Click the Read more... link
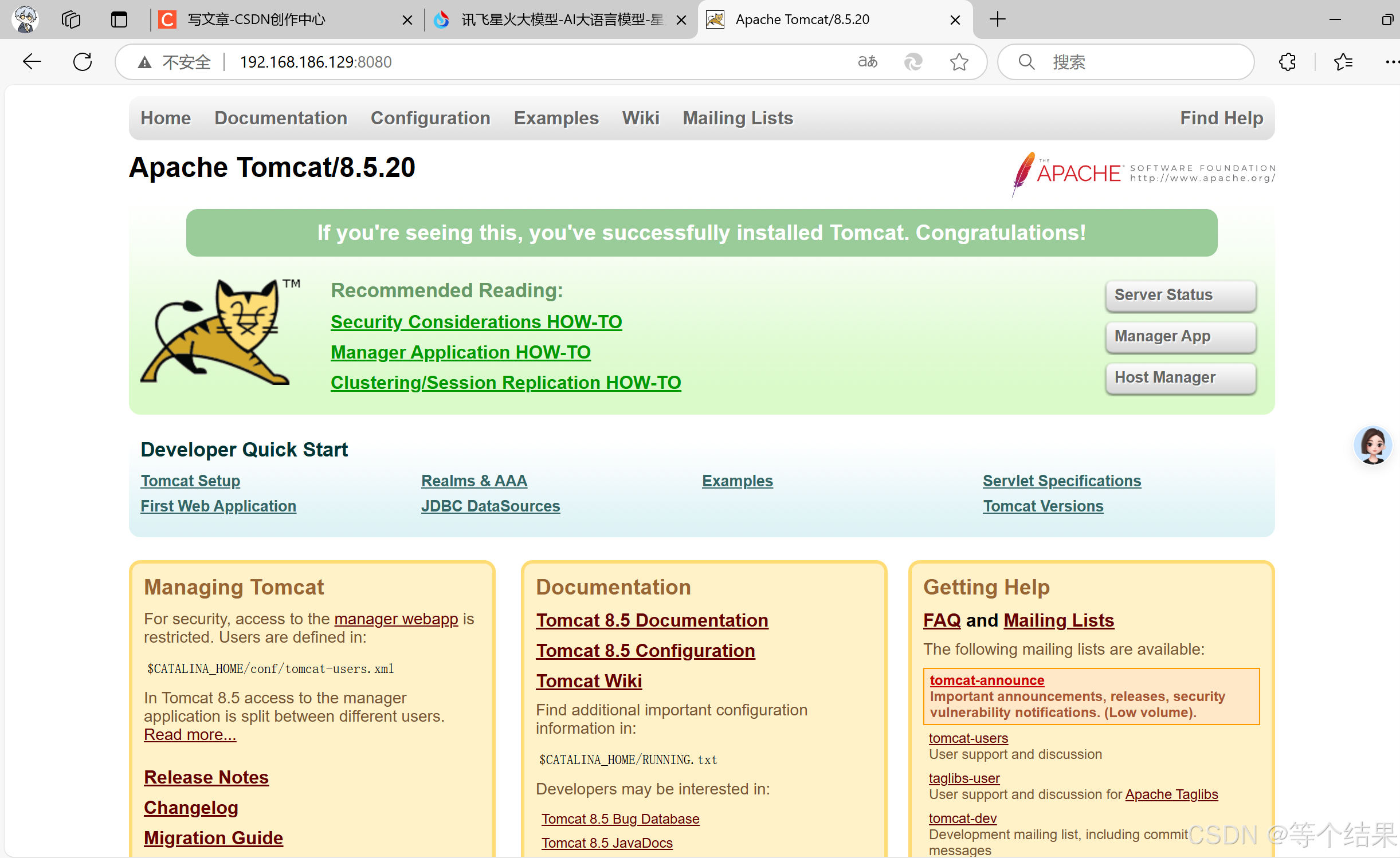This screenshot has width=1400, height=858. tap(190, 734)
